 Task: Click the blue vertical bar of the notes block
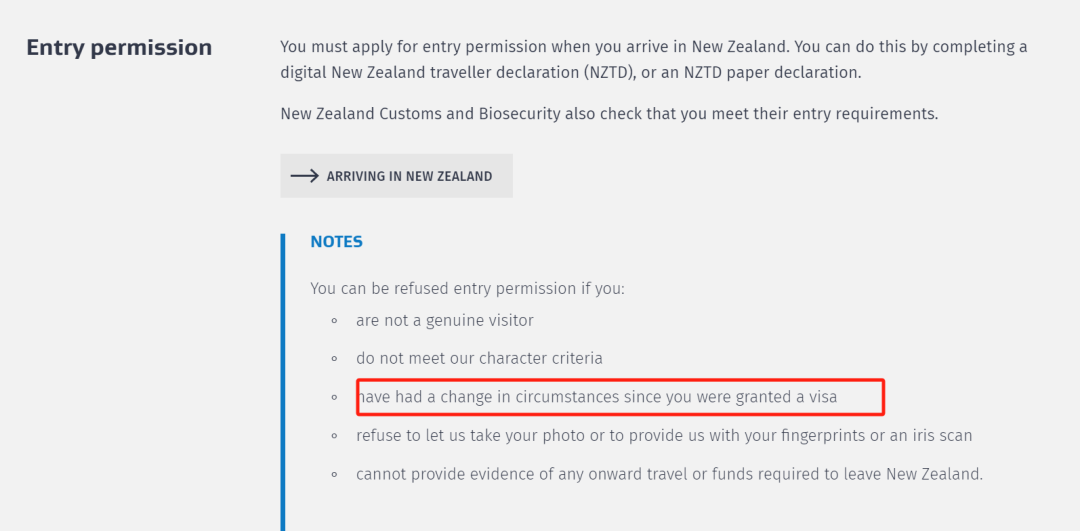click(282, 382)
